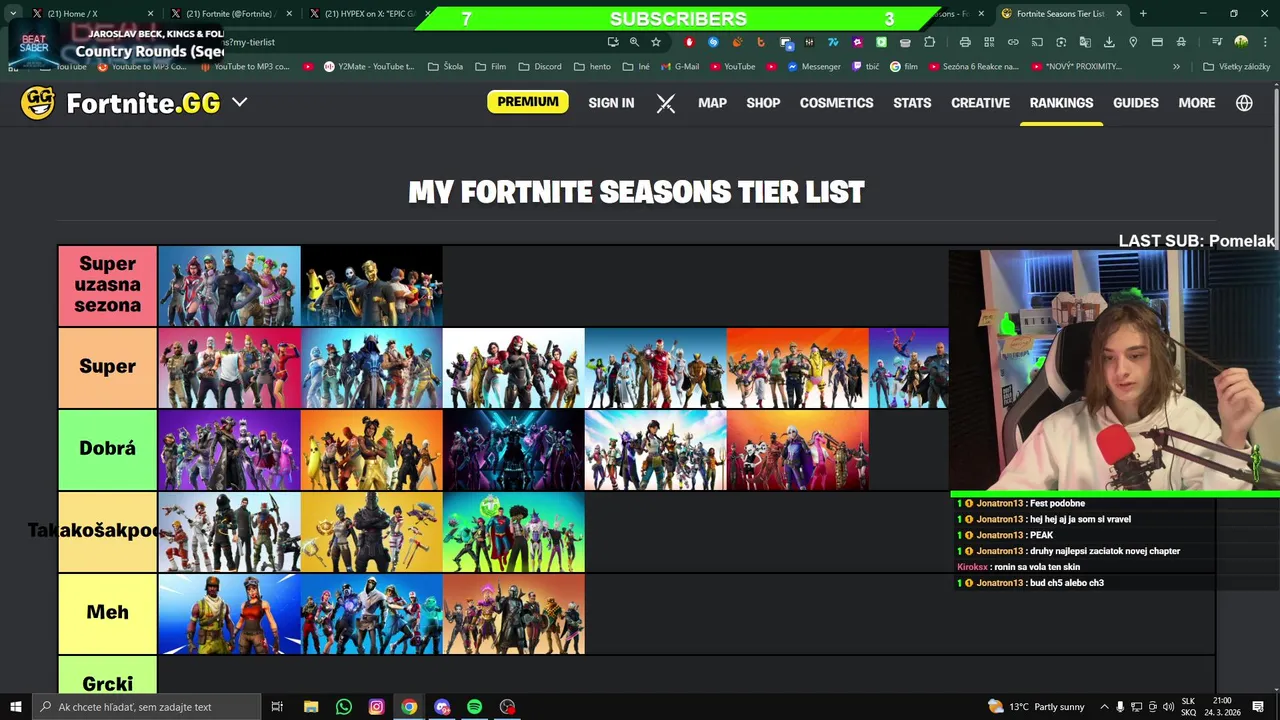
Task: Open the COSMETICS menu
Action: (x=836, y=103)
